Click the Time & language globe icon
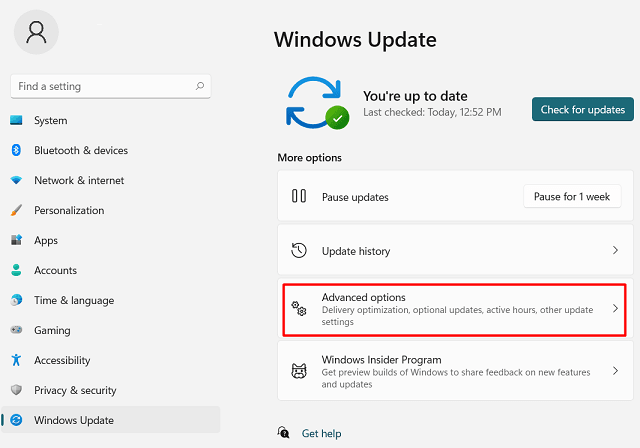 tap(16, 300)
